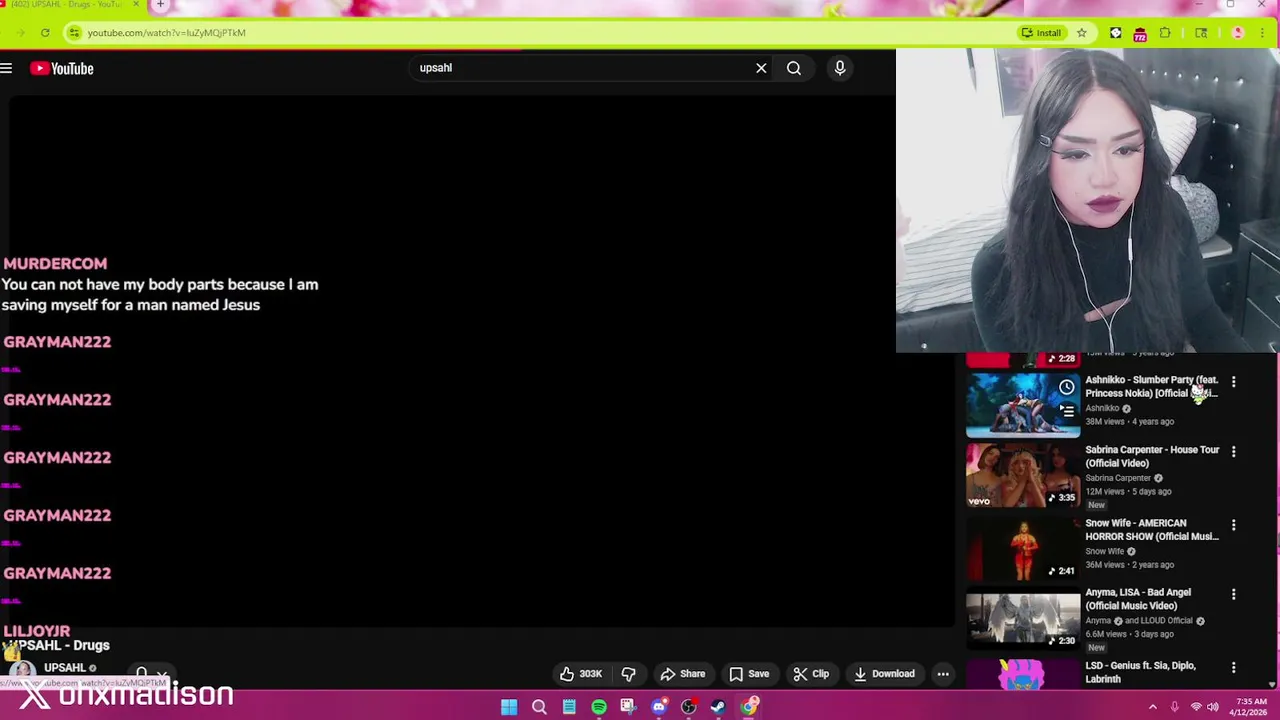The image size is (1280, 720).
Task: Open the red extension with 772 badge
Action: coord(1140,34)
